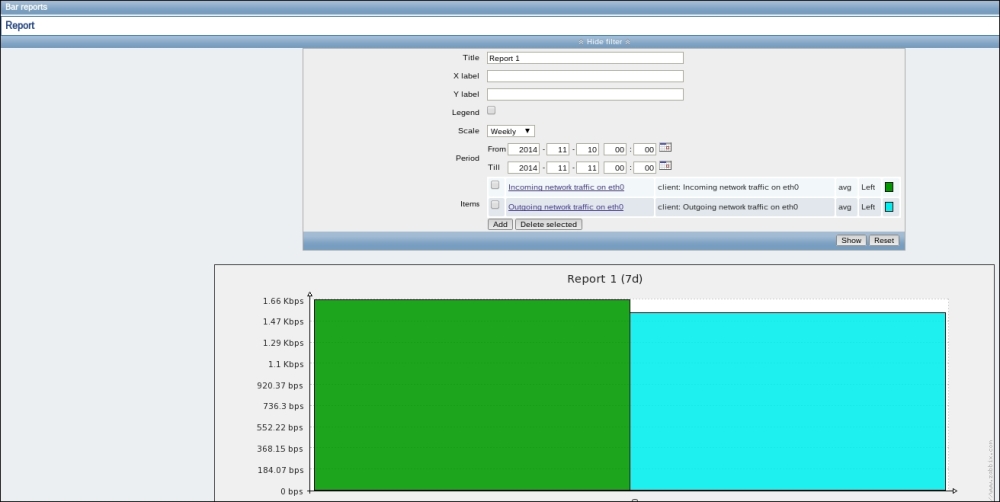Select the Outgoing network traffic item checkbox
This screenshot has height=502, width=1000.
pos(495,205)
